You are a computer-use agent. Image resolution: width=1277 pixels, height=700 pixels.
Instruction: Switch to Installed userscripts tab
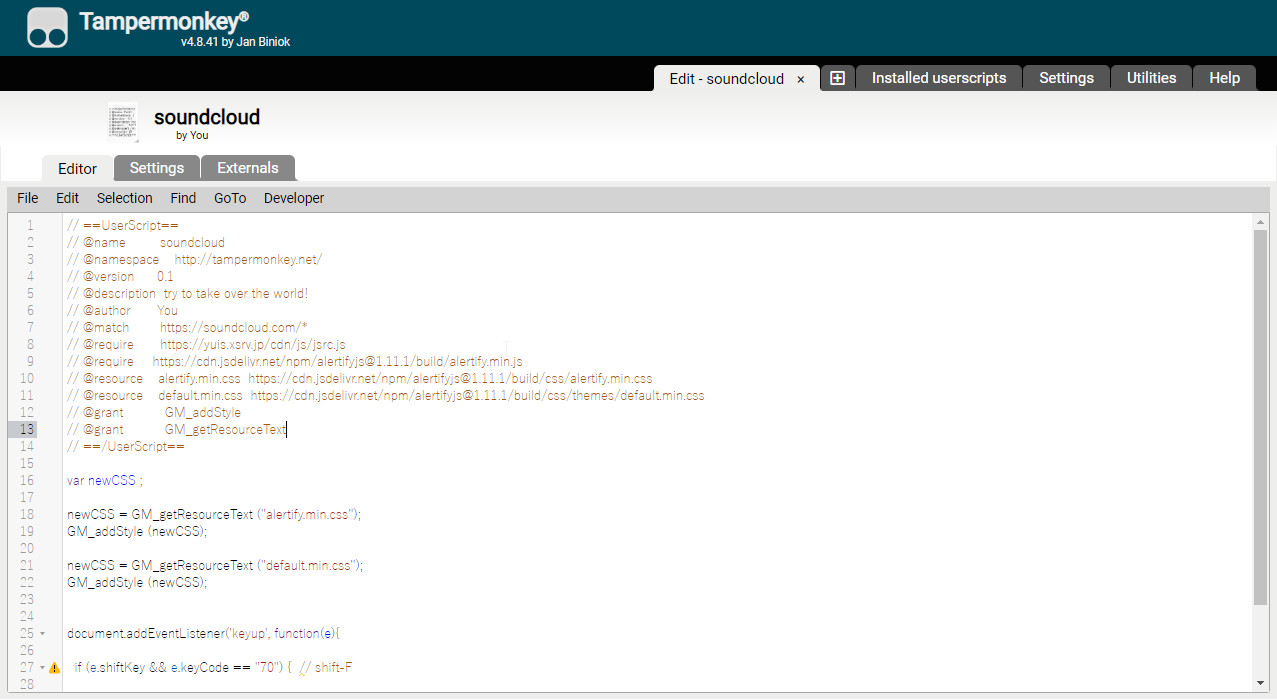click(939, 78)
